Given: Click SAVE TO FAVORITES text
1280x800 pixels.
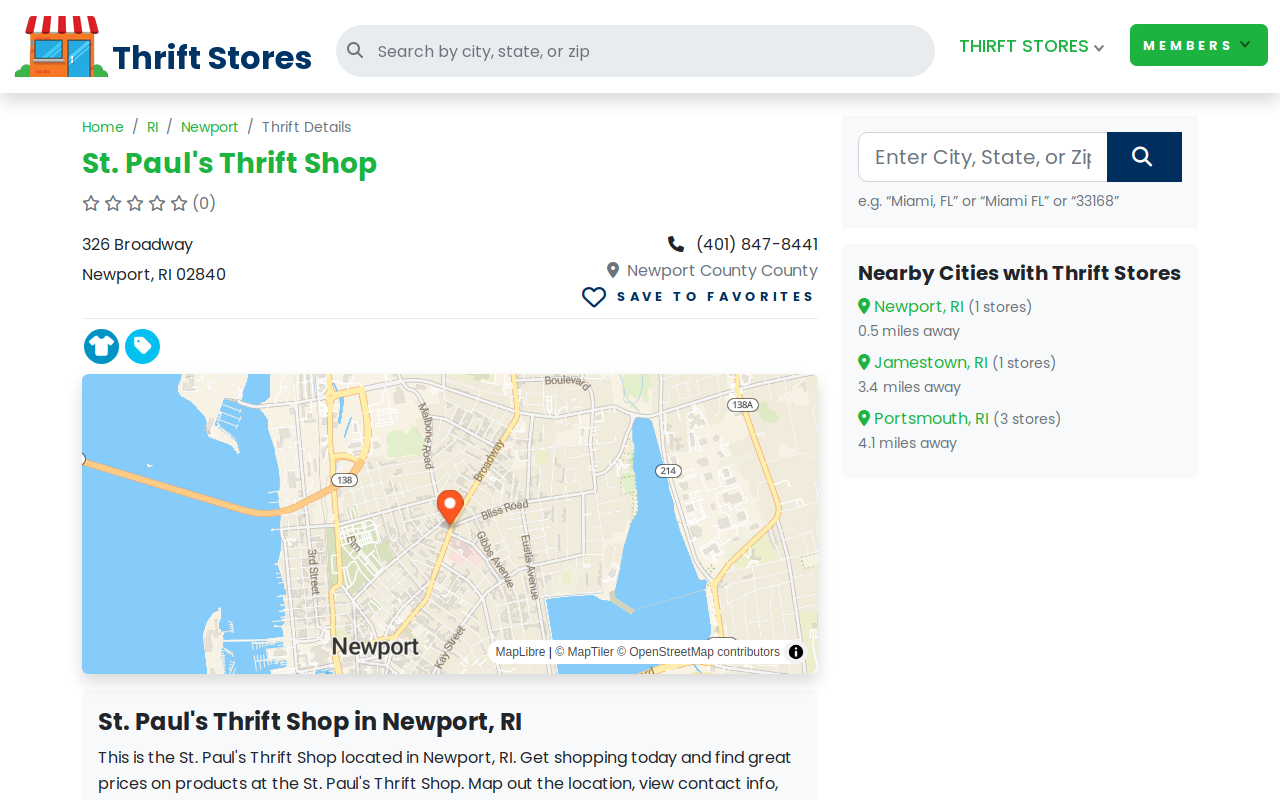Looking at the screenshot, I should 715,297.
